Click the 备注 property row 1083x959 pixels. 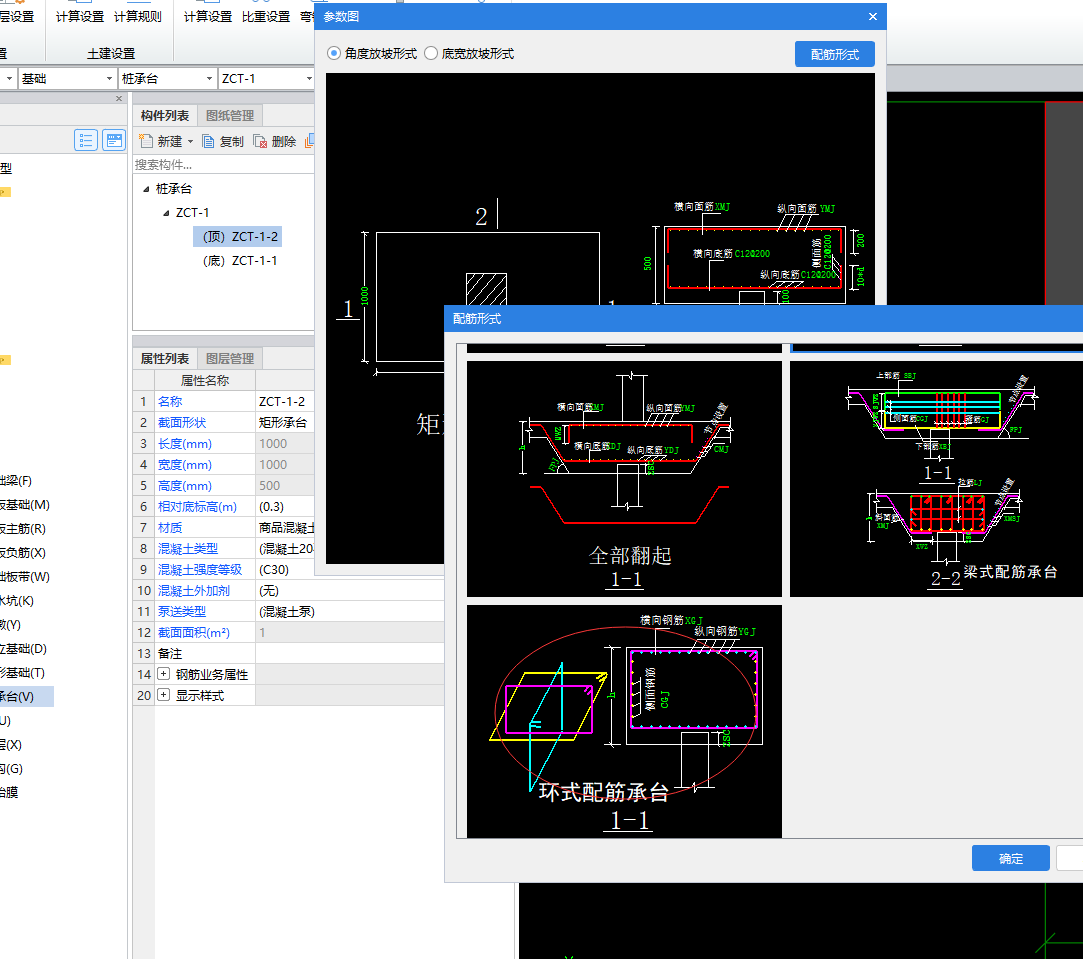coord(288,654)
